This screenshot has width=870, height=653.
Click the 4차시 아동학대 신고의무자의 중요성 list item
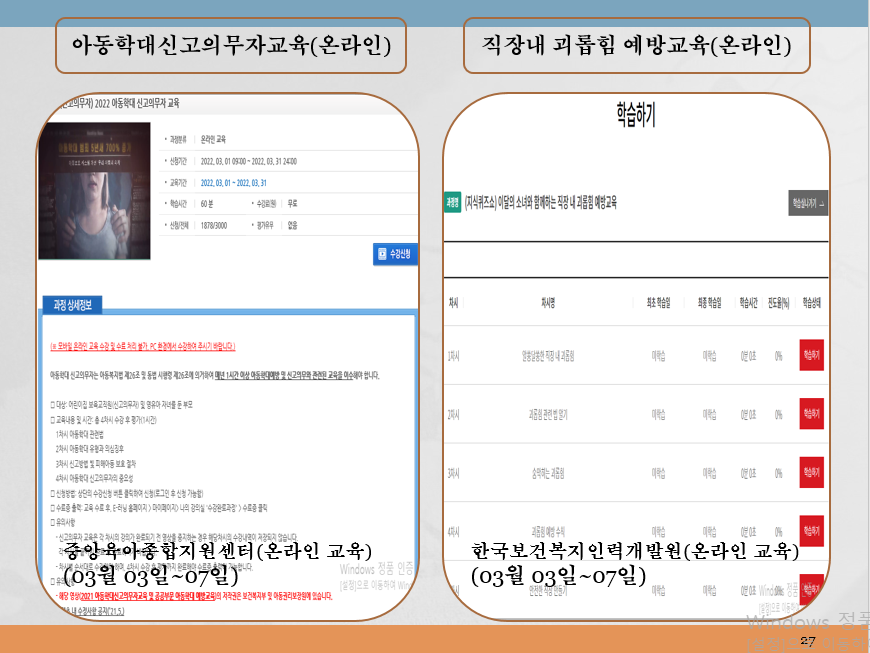(x=94, y=478)
